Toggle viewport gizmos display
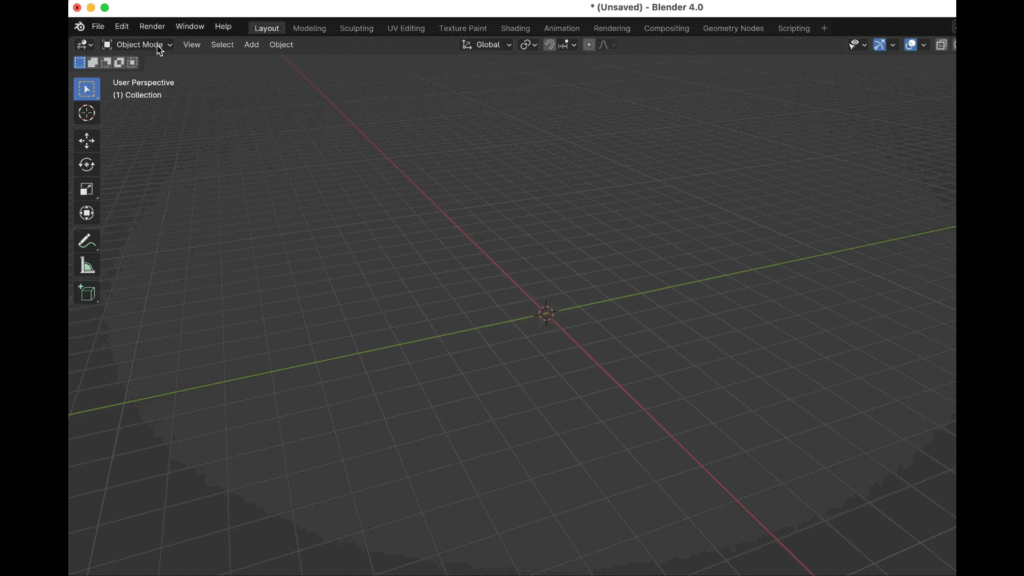The width and height of the screenshot is (1024, 576). pyautogui.click(x=879, y=45)
